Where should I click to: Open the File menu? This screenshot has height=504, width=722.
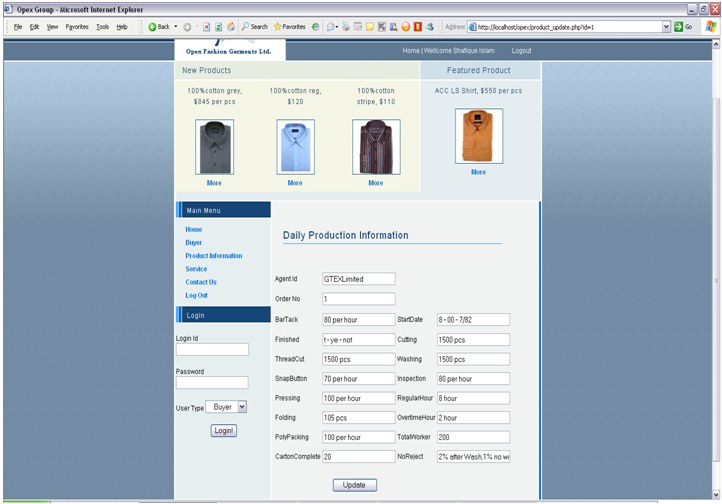pos(18,27)
